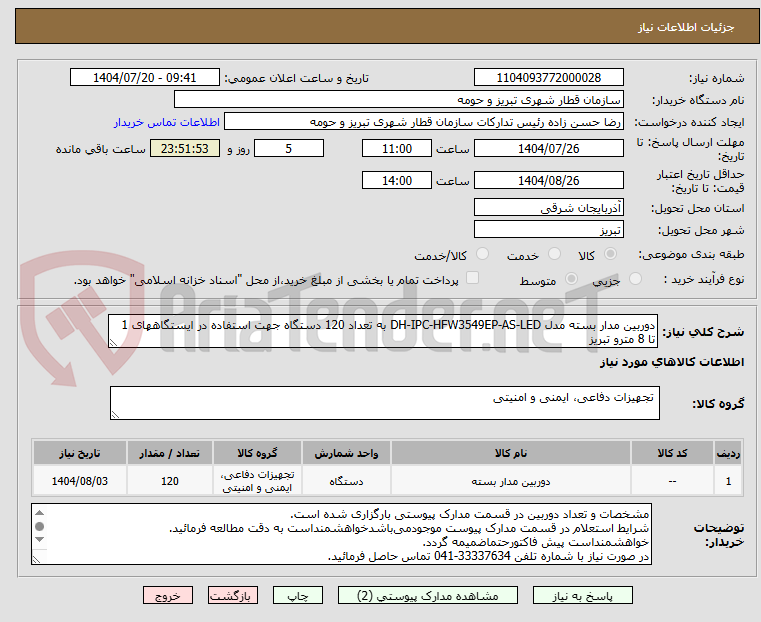Click the delivery province field آذربایجان شرقی
This screenshot has width=761, height=622.
pos(548,208)
